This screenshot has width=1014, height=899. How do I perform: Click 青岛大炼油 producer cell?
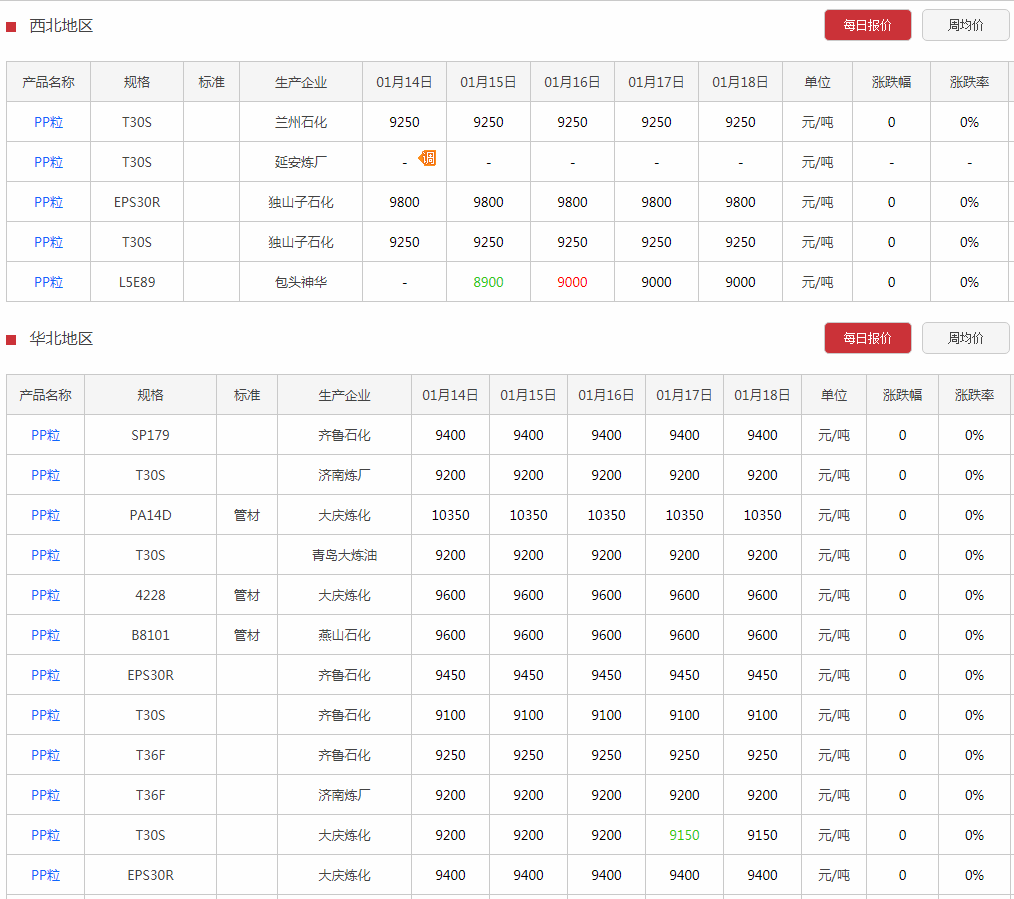click(344, 556)
